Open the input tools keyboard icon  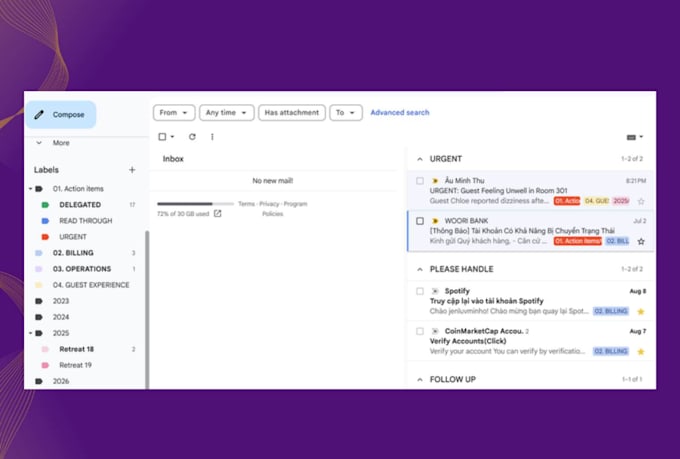[631, 137]
